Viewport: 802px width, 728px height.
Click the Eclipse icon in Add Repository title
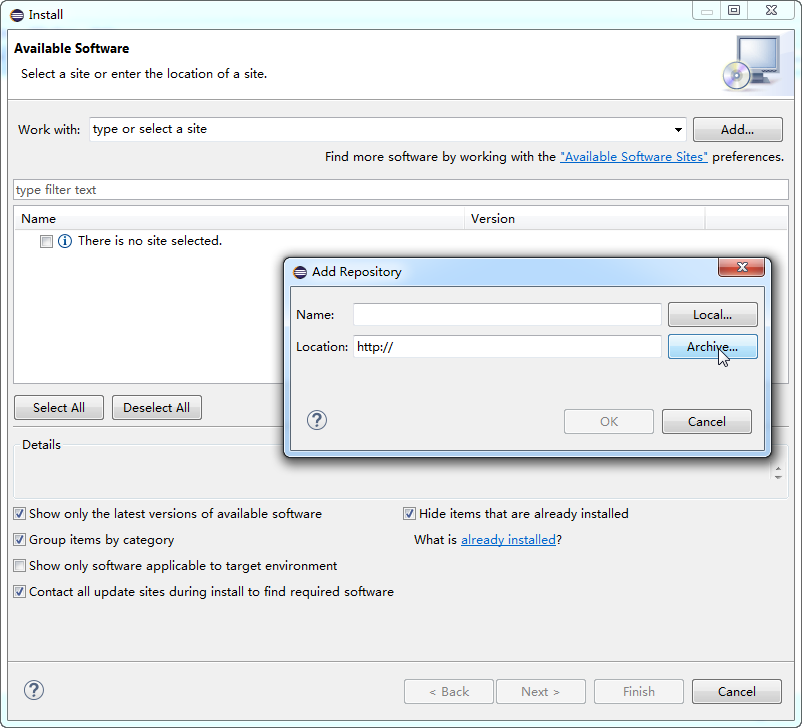(x=300, y=272)
